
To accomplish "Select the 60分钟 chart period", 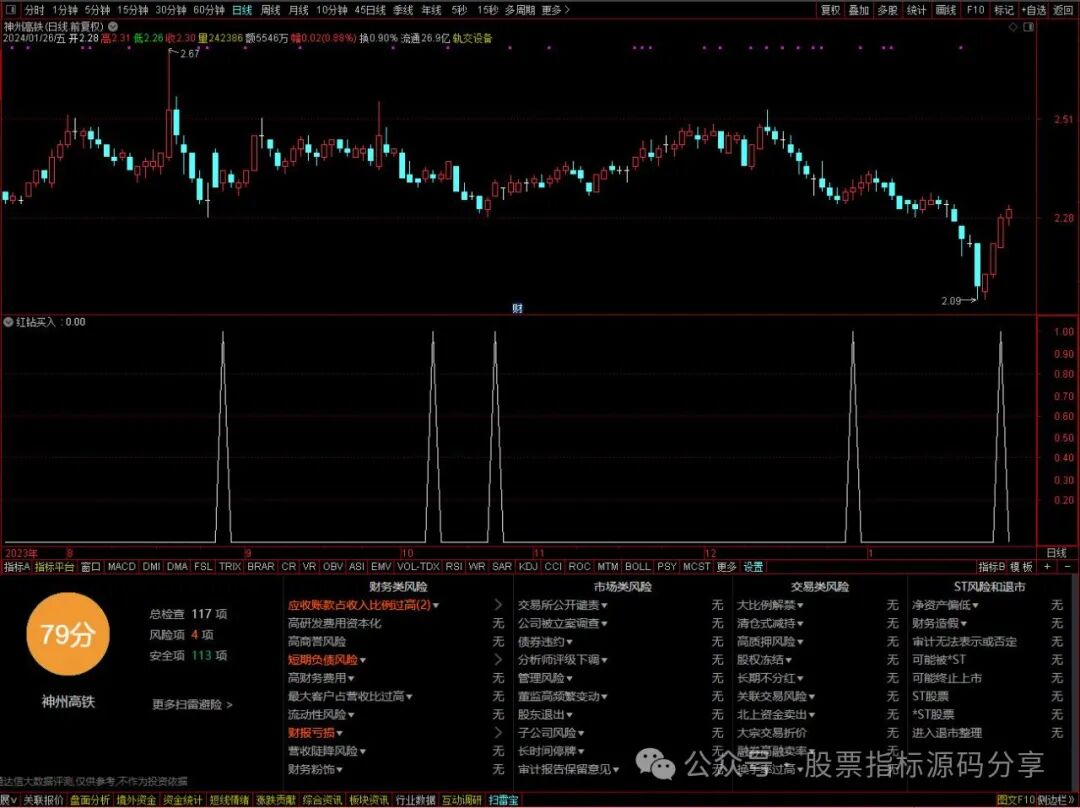I will click(209, 10).
